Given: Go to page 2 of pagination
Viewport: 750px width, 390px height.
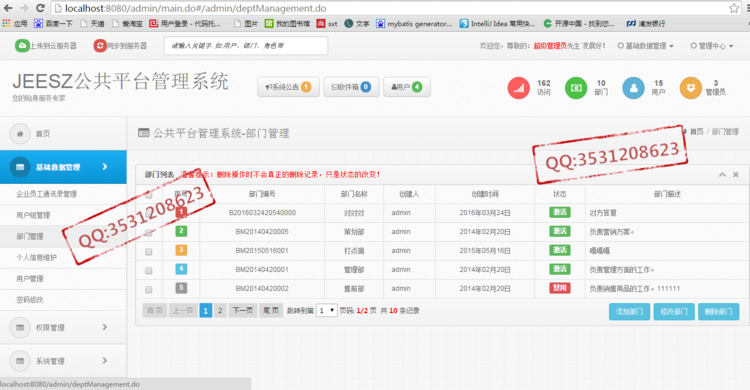Looking at the screenshot, I should point(220,311).
